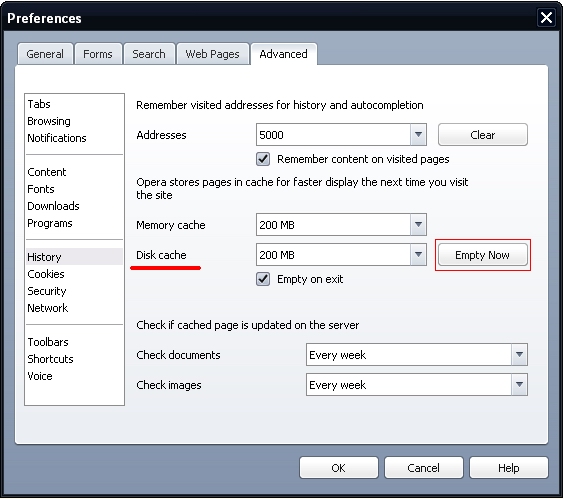This screenshot has height=499, width=563.
Task: Choose Security in the sidebar
Action: [x=47, y=291]
